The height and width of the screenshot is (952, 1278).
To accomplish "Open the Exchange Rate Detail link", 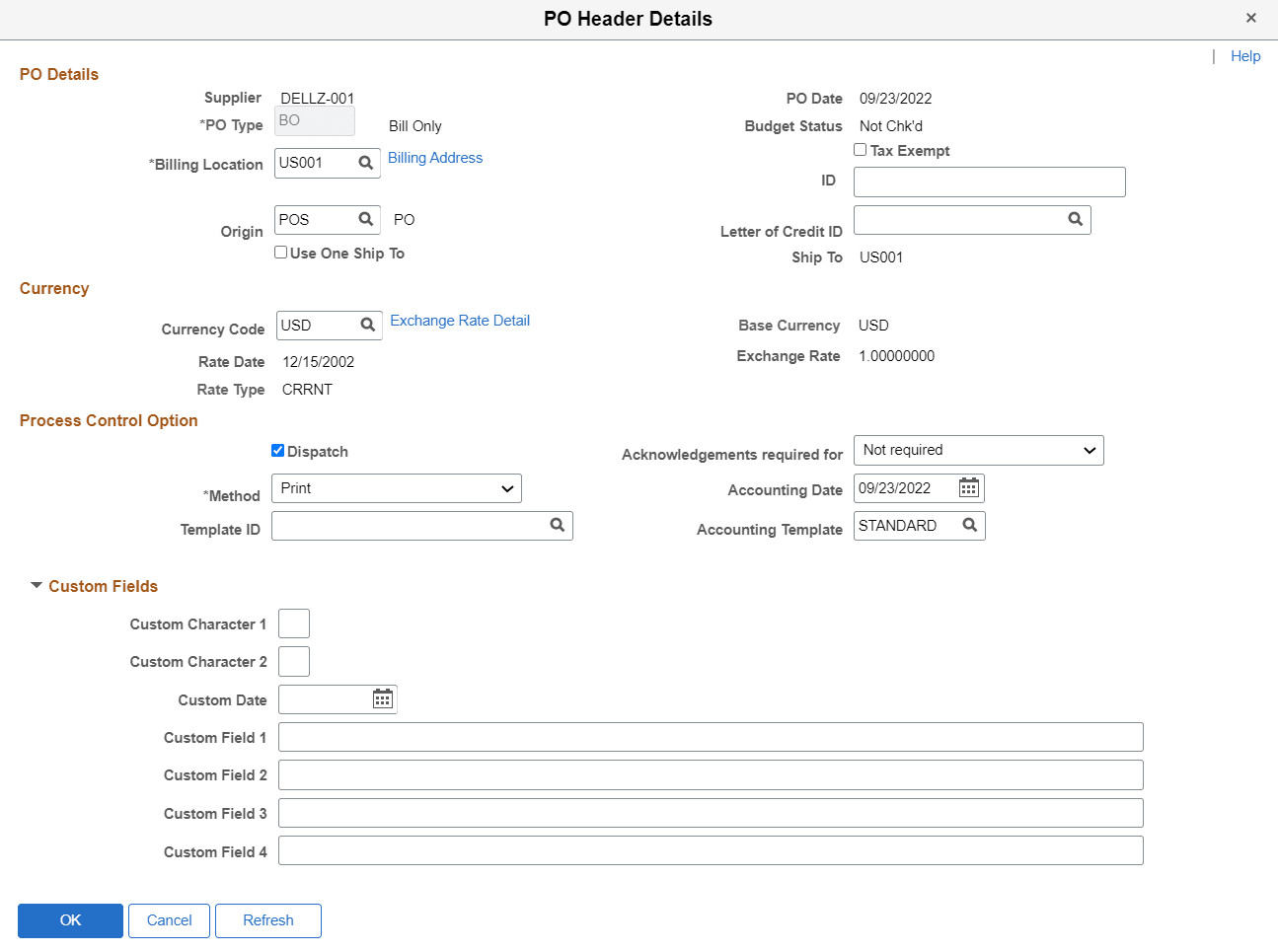I will pyautogui.click(x=459, y=320).
